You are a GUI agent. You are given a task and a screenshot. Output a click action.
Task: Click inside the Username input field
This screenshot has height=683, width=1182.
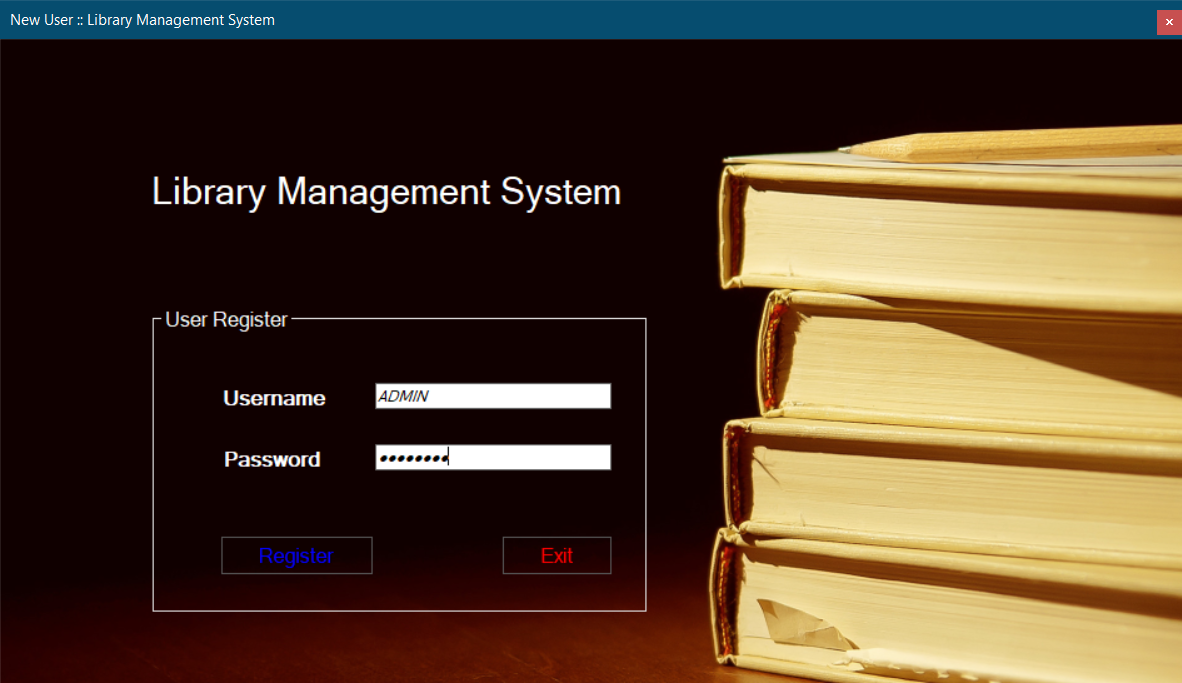pos(492,395)
